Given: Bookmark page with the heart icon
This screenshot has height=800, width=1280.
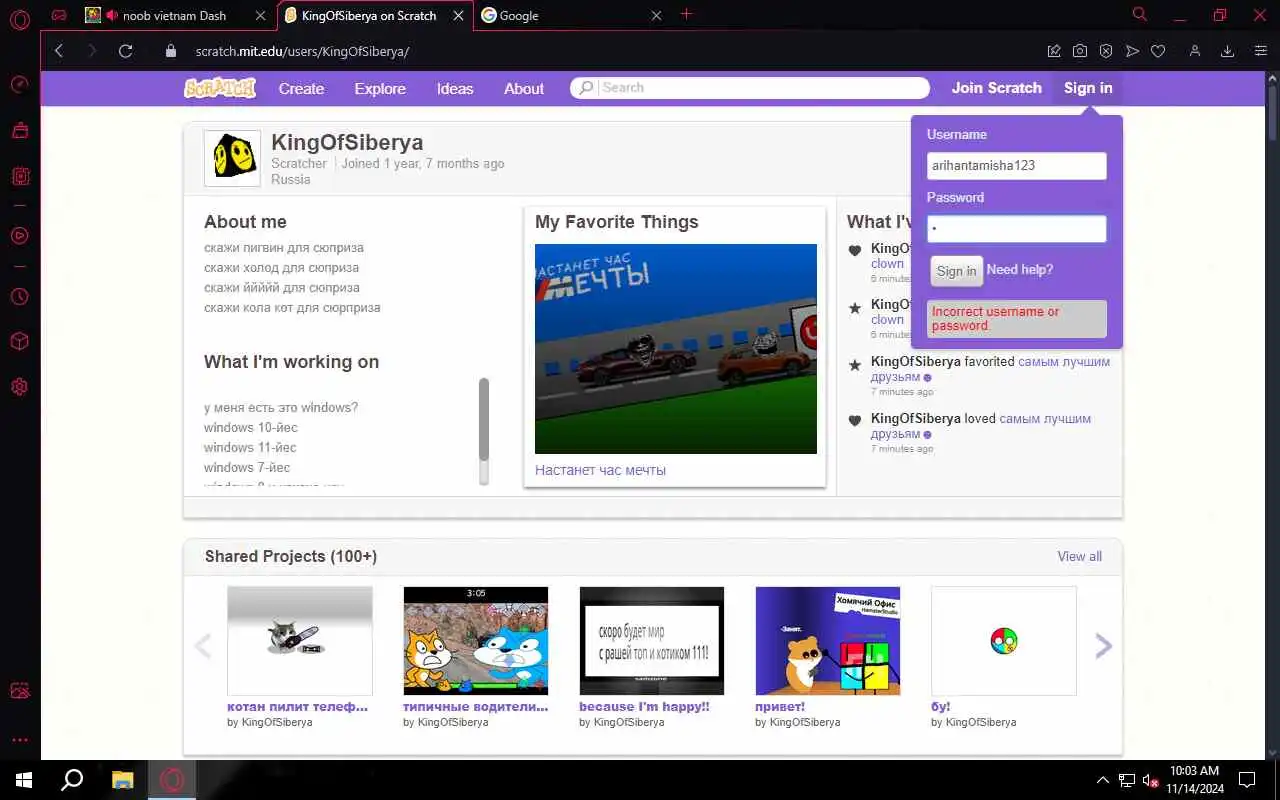Looking at the screenshot, I should point(1158,51).
